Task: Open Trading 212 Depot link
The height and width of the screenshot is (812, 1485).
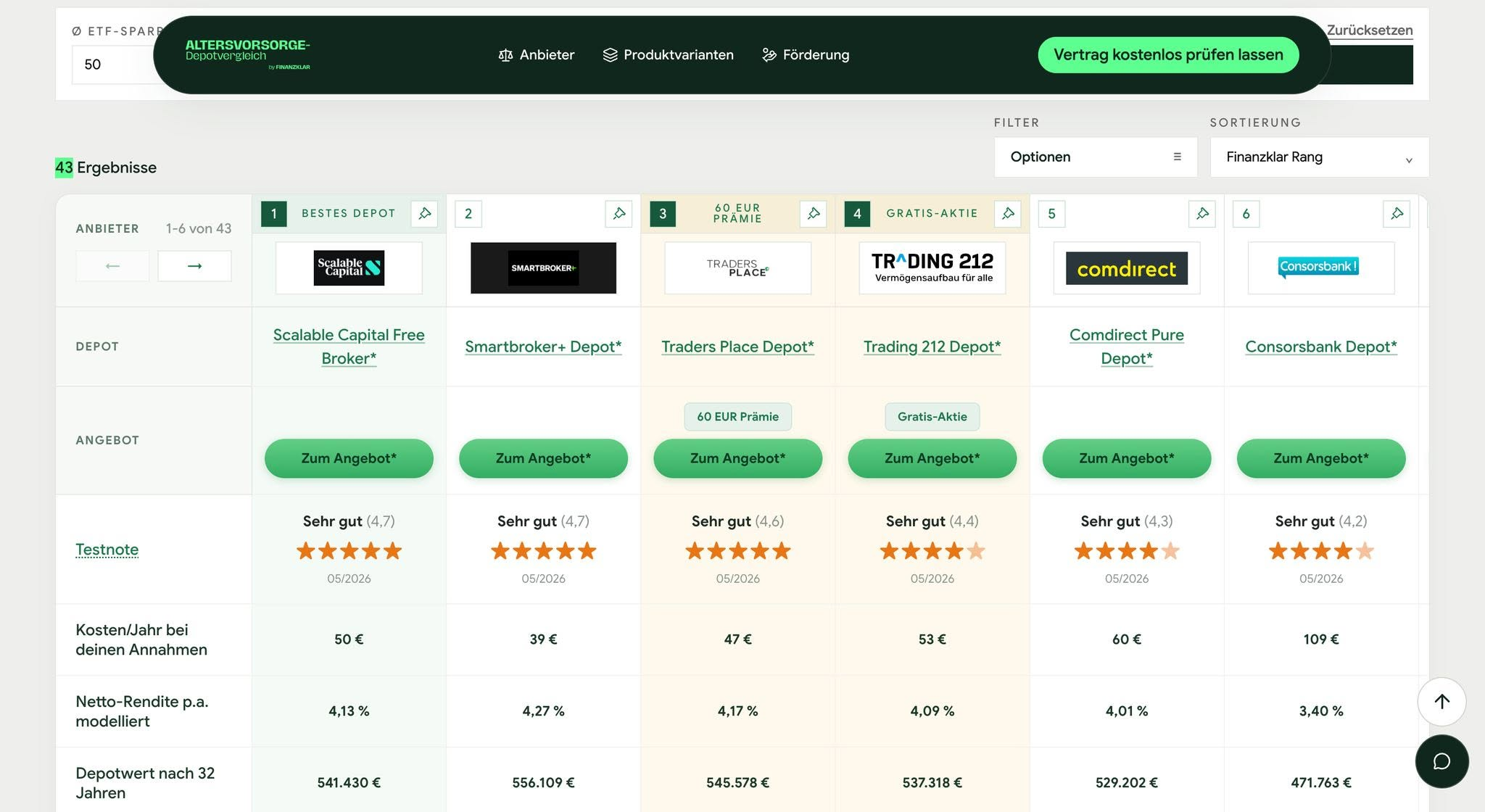Action: tap(932, 347)
